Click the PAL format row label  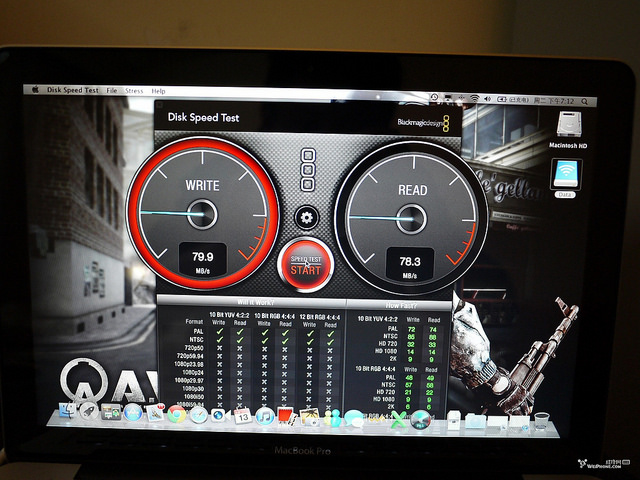198,331
